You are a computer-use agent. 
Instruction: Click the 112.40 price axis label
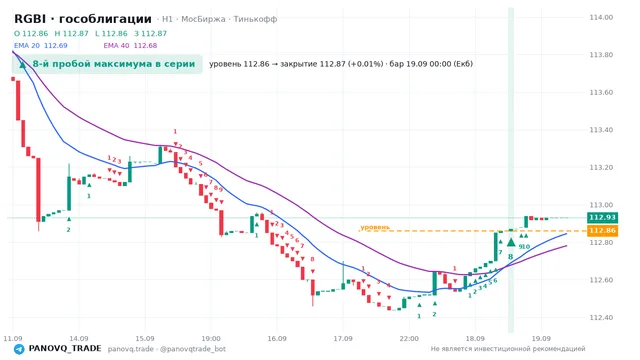click(x=601, y=318)
